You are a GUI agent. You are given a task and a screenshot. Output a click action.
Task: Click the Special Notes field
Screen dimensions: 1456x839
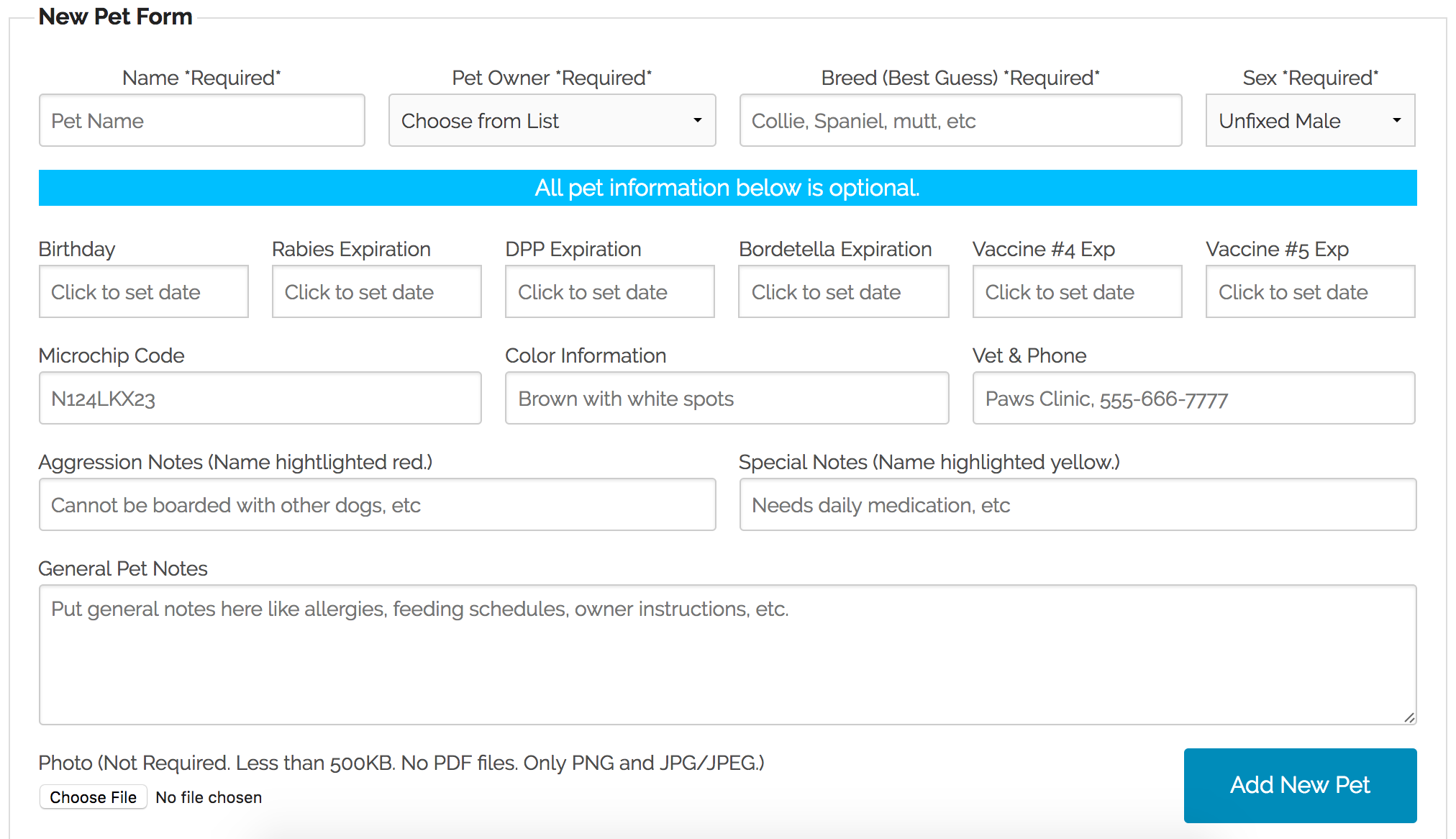pos(1076,504)
